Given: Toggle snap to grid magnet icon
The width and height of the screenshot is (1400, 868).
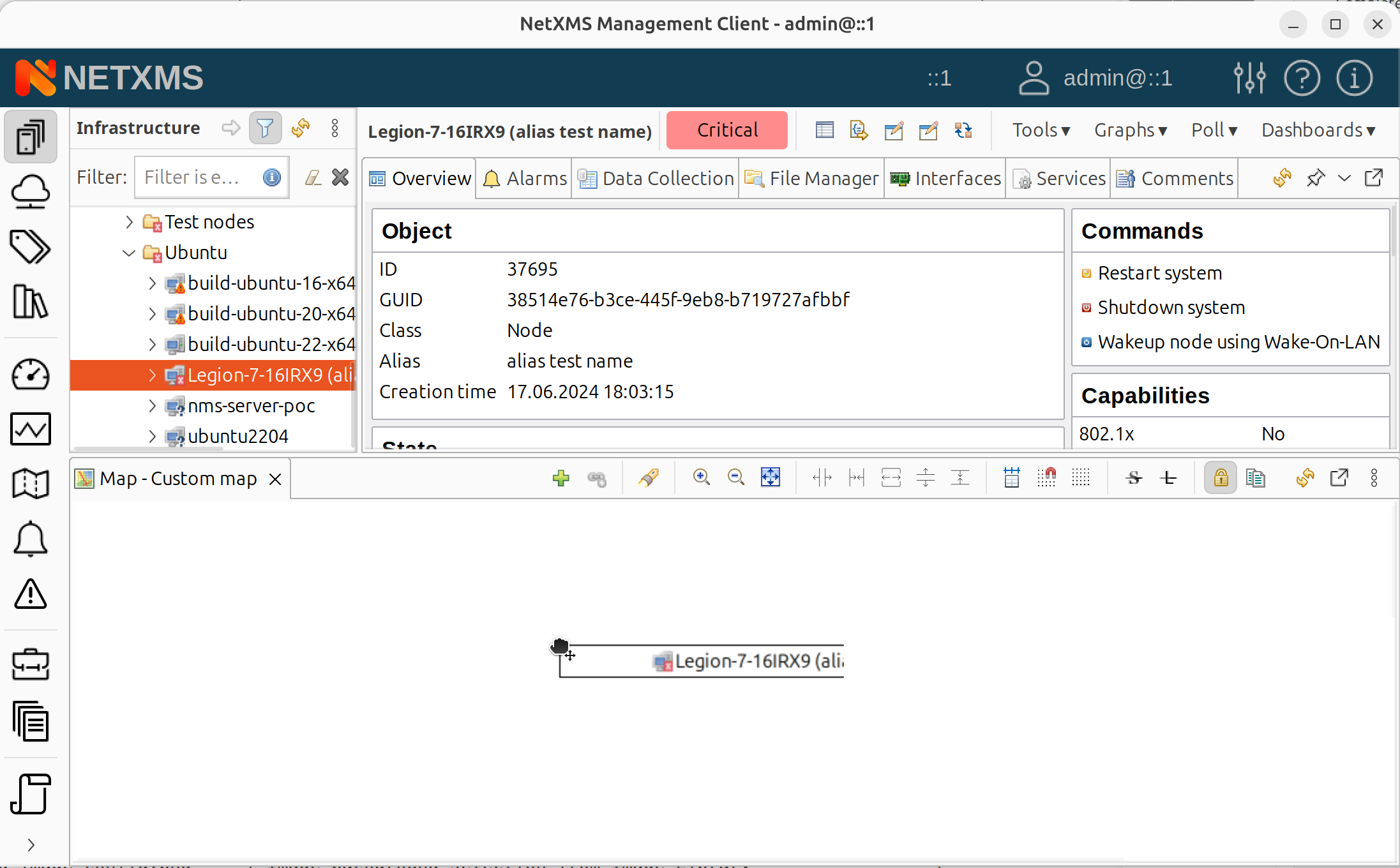Looking at the screenshot, I should tap(1046, 477).
